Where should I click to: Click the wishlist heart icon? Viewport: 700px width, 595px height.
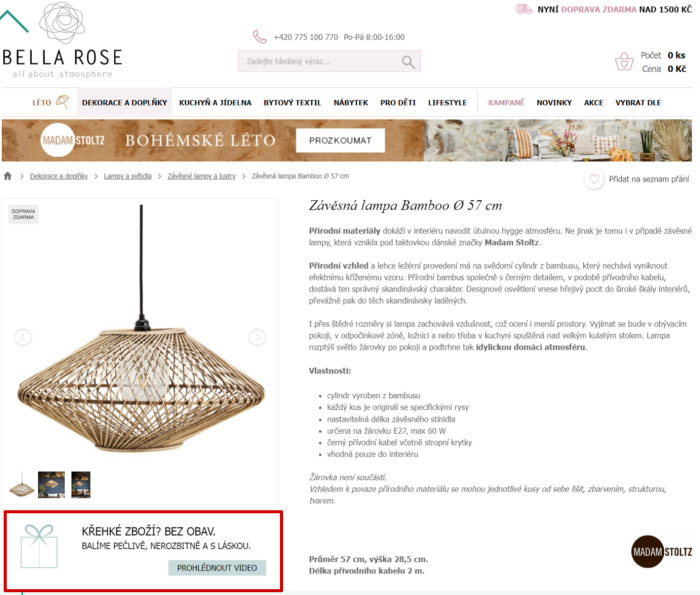594,179
